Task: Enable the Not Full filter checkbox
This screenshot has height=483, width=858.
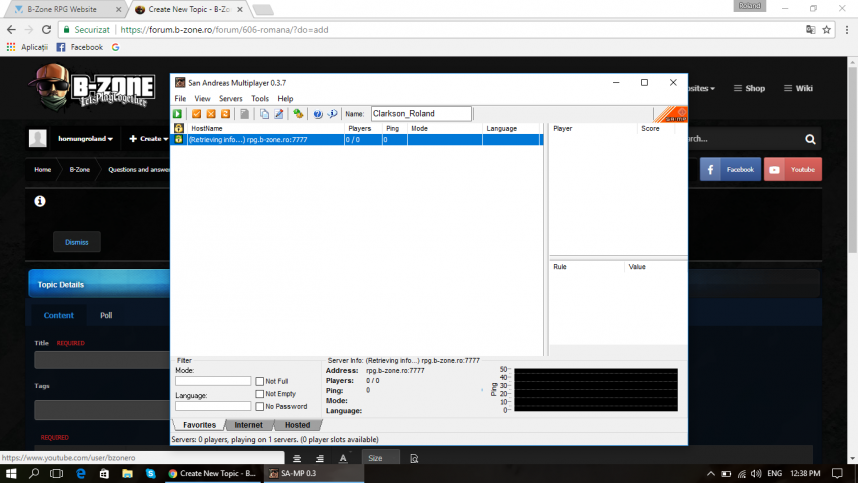Action: point(259,381)
